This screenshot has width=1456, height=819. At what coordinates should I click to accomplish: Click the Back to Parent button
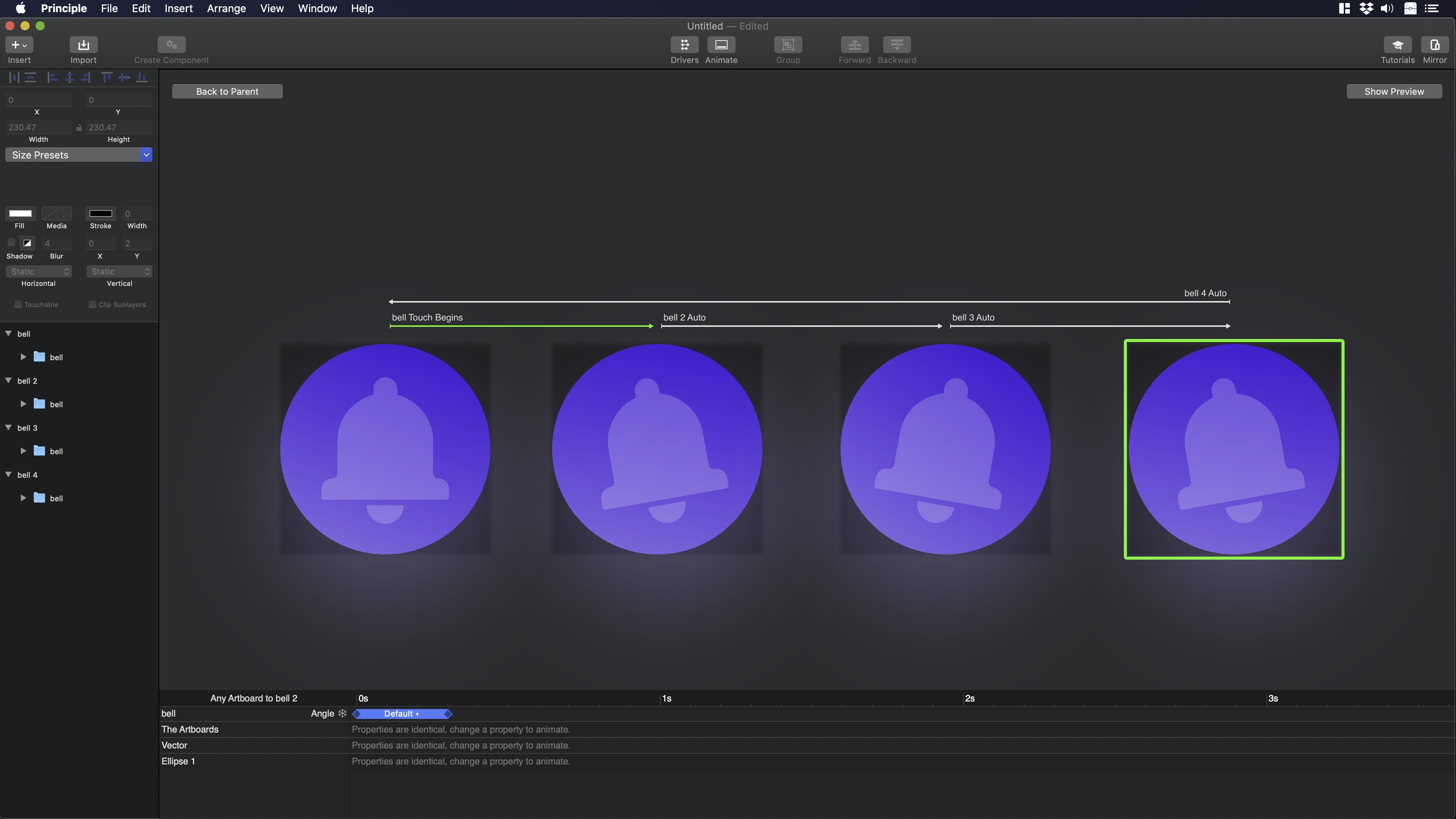tap(227, 91)
